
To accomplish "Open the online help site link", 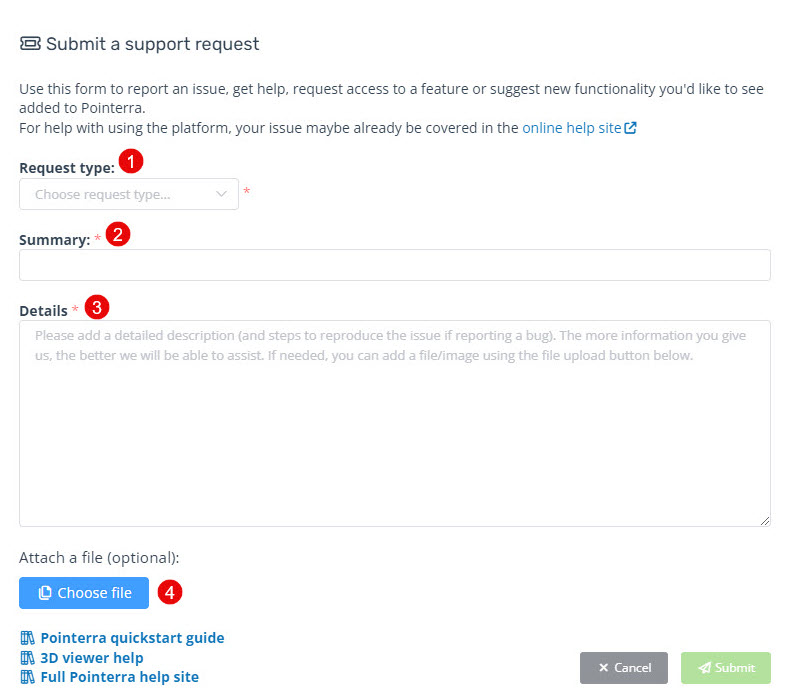I will pyautogui.click(x=571, y=128).
